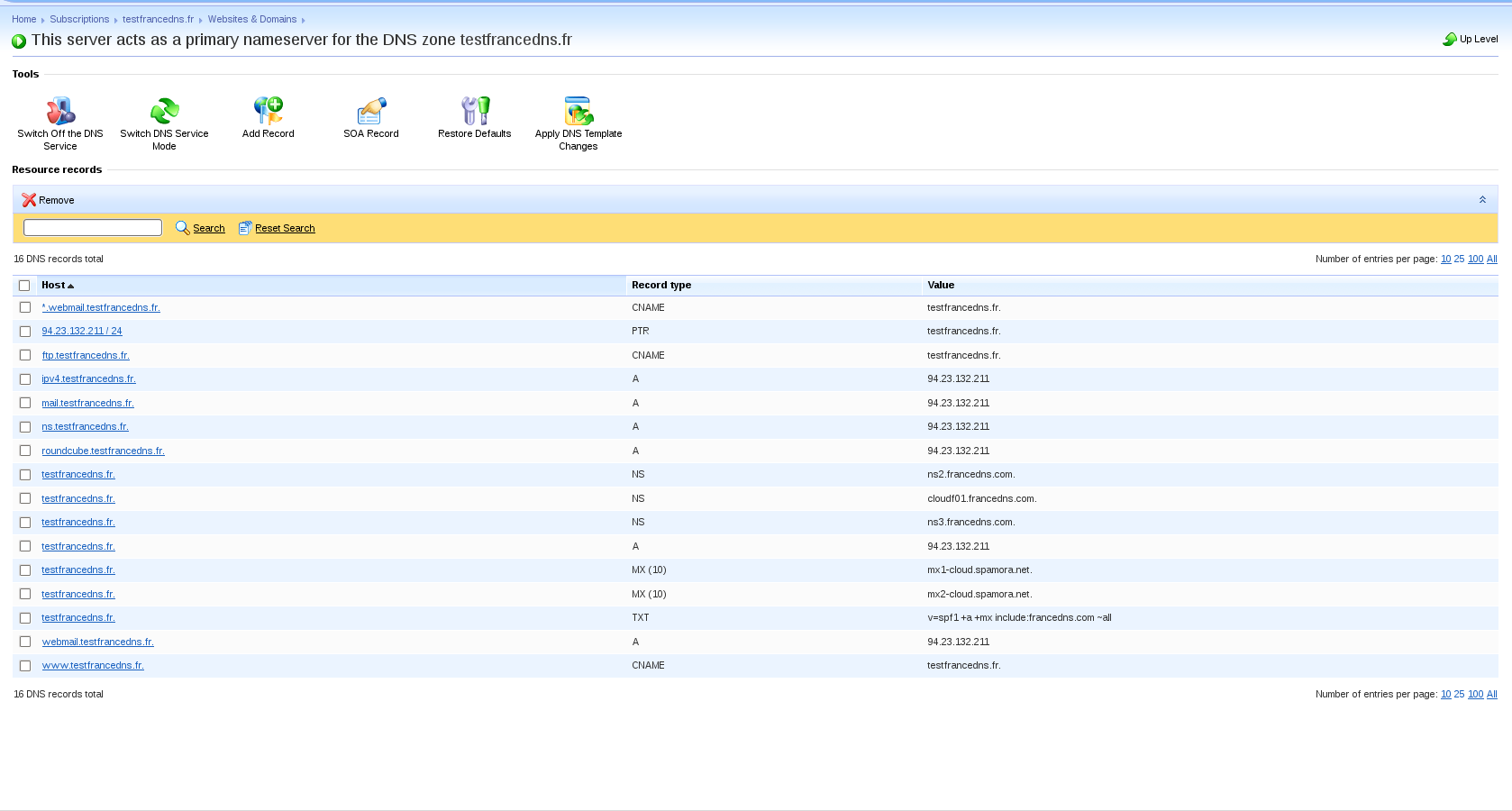
Task: Click the Reset Search icon
Action: tap(244, 228)
